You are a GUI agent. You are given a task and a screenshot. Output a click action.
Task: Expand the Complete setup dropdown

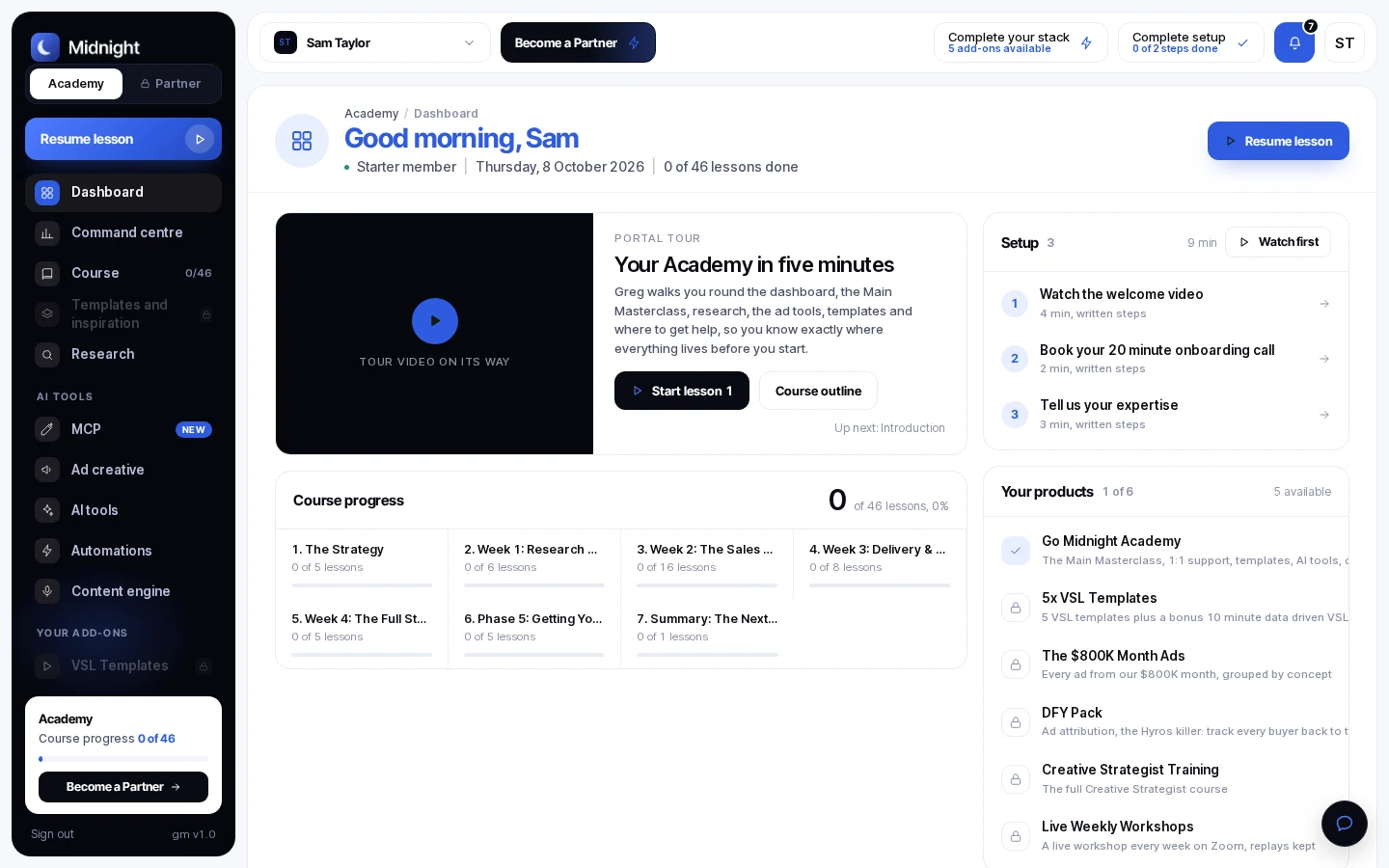point(1191,42)
